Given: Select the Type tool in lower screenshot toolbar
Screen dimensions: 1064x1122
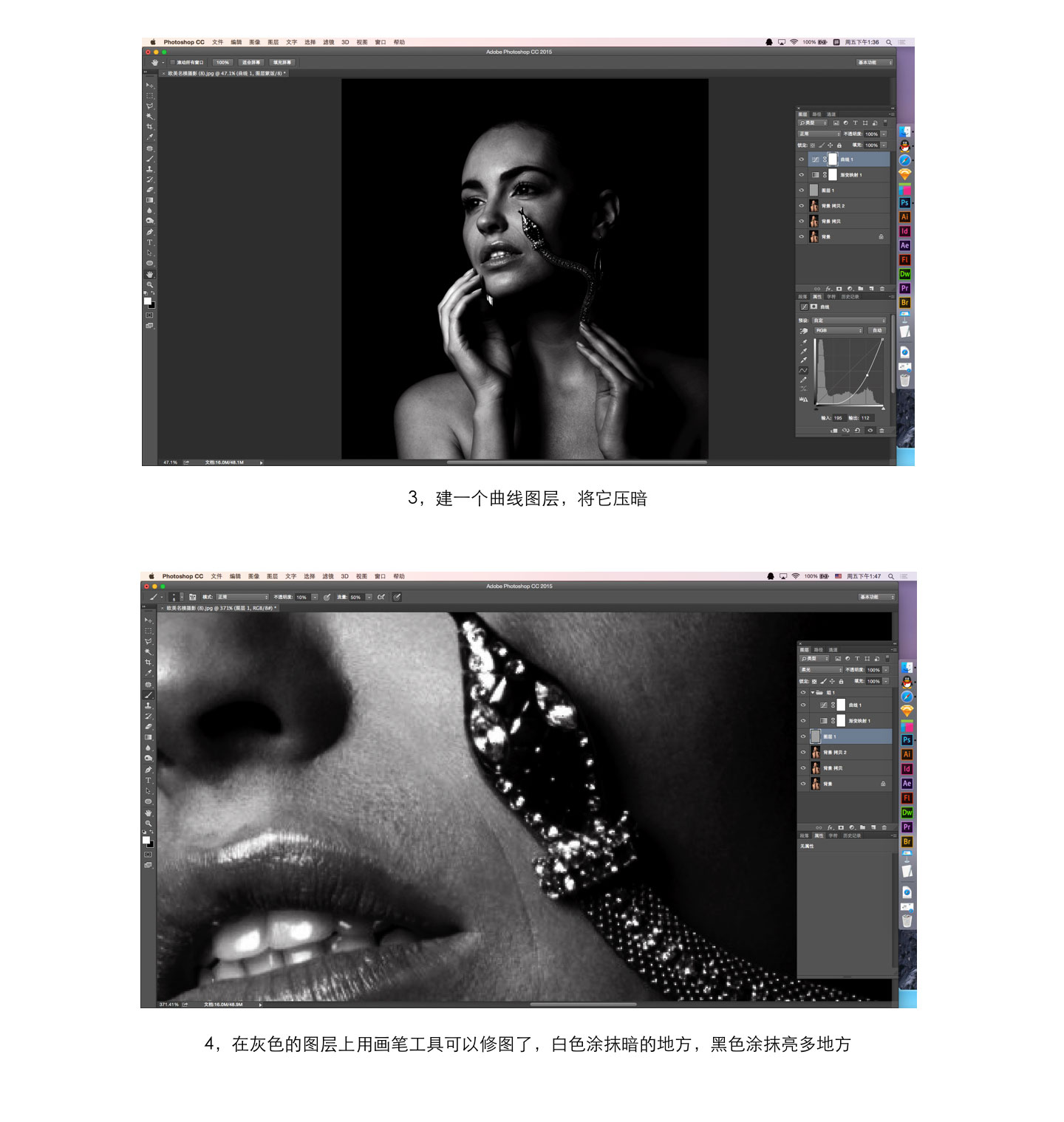Looking at the screenshot, I should [148, 780].
